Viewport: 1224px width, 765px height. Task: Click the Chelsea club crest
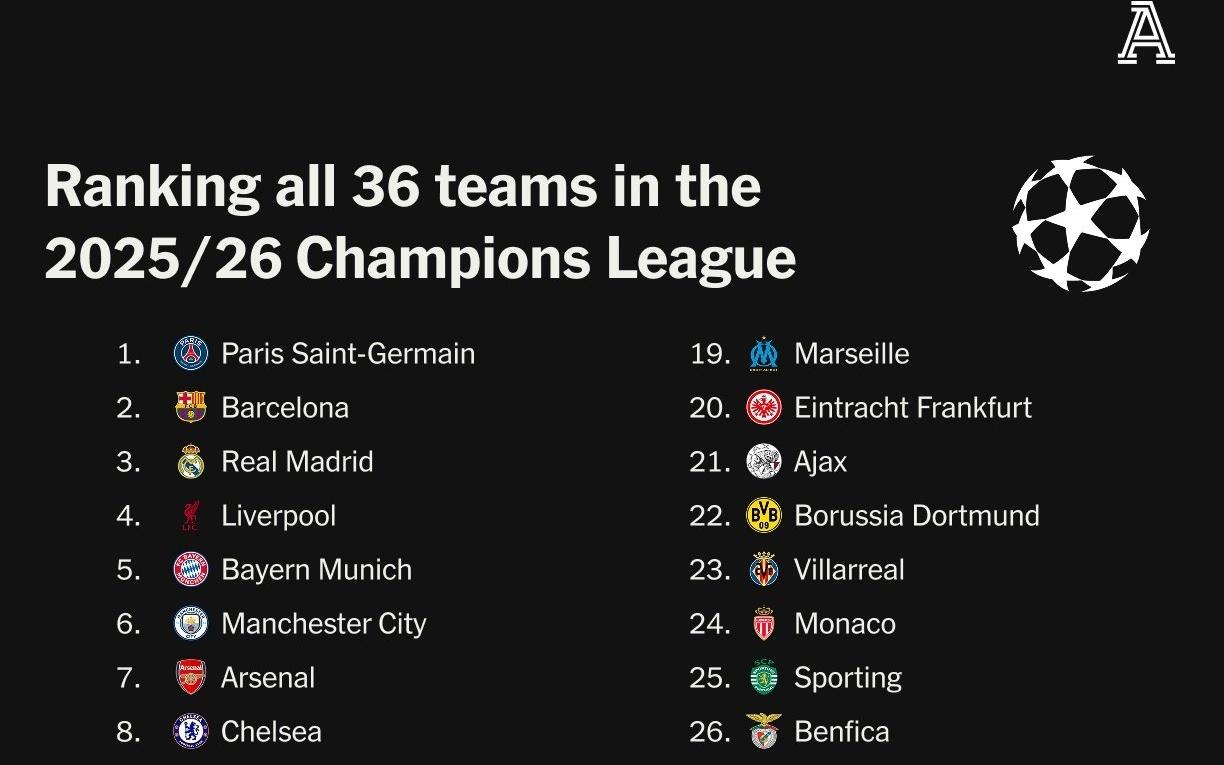[x=191, y=732]
